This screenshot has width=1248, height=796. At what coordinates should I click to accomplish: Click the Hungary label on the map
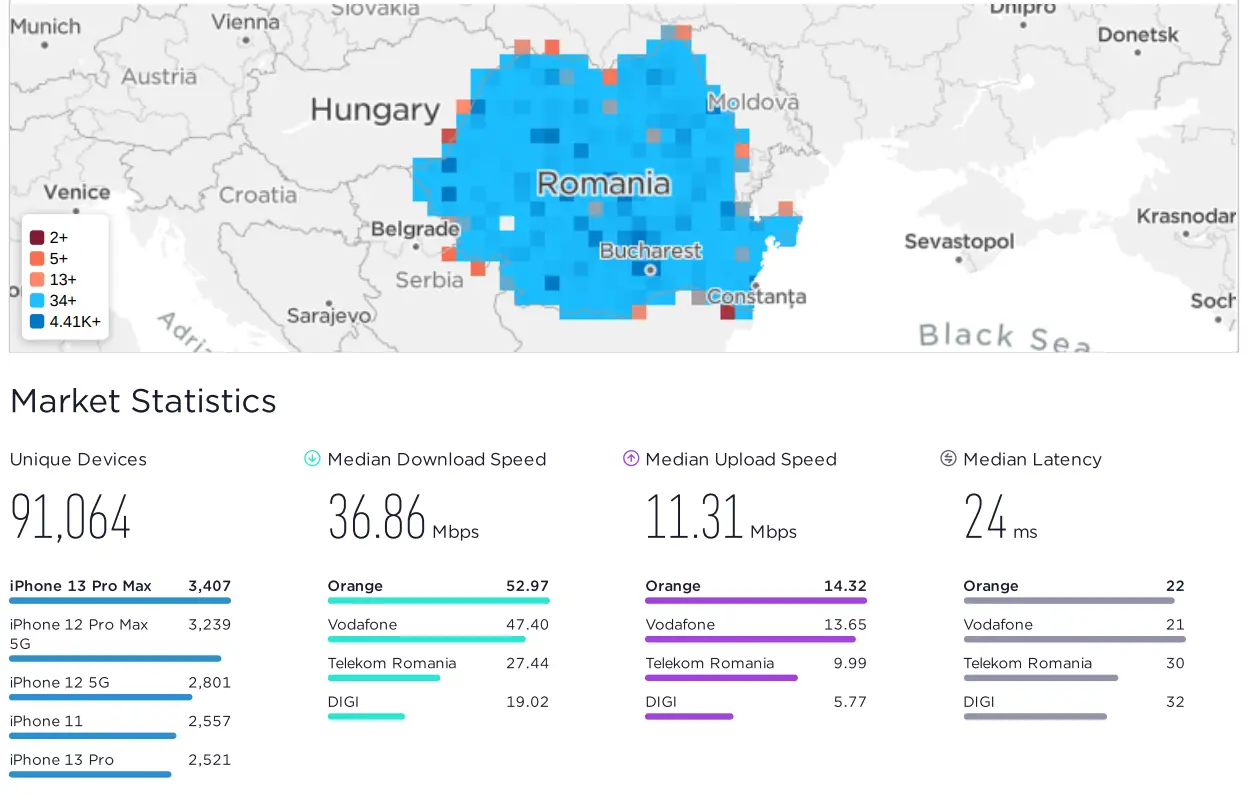375,109
